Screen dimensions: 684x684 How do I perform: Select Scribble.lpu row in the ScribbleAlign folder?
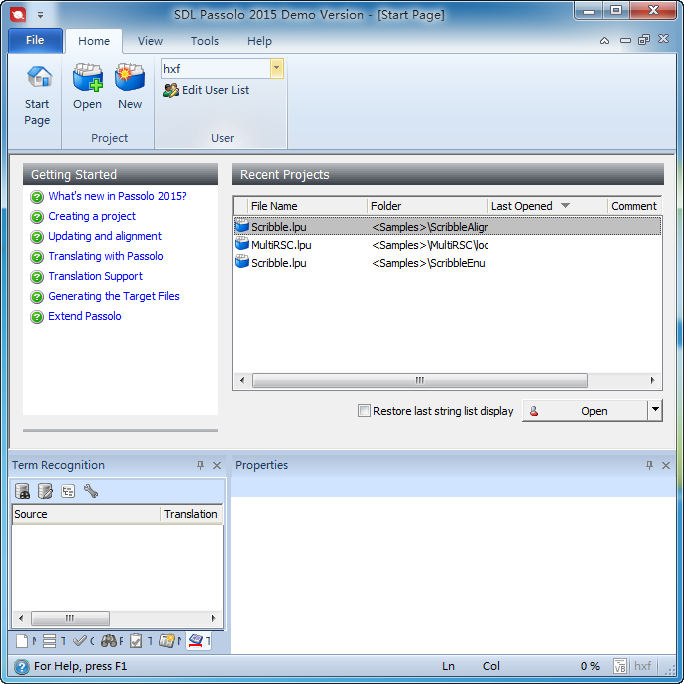pyautogui.click(x=447, y=226)
